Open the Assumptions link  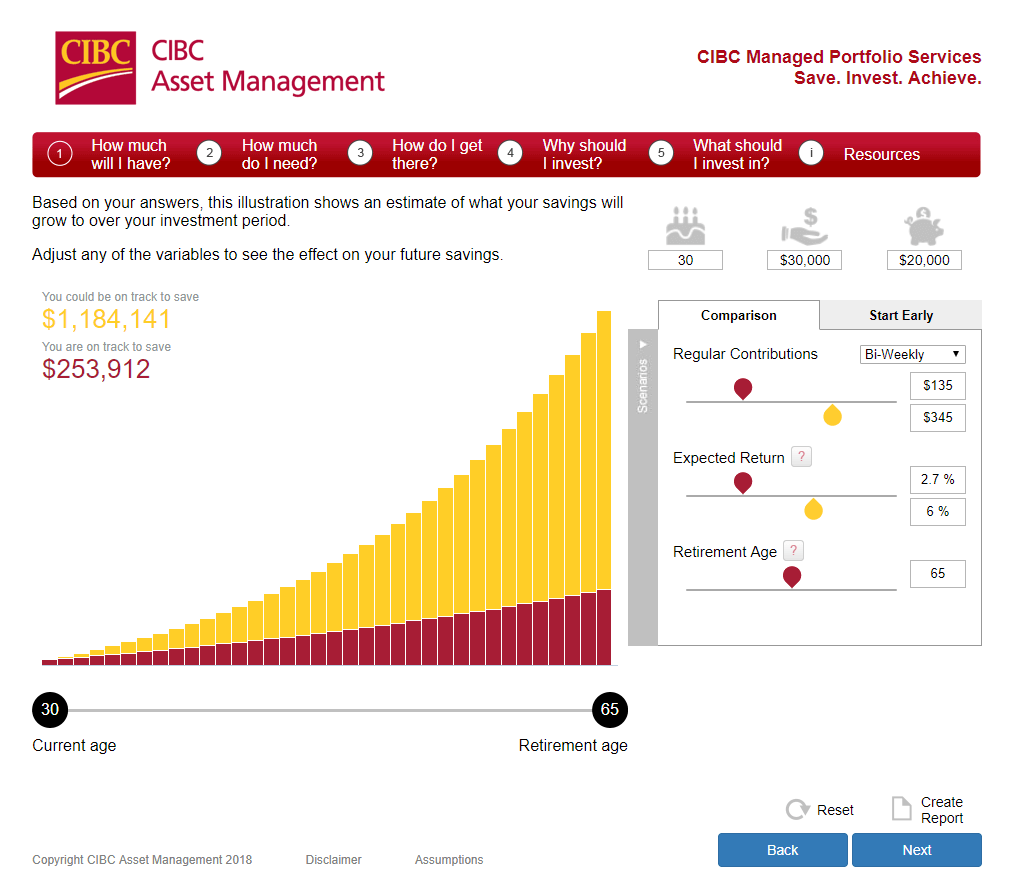click(449, 859)
